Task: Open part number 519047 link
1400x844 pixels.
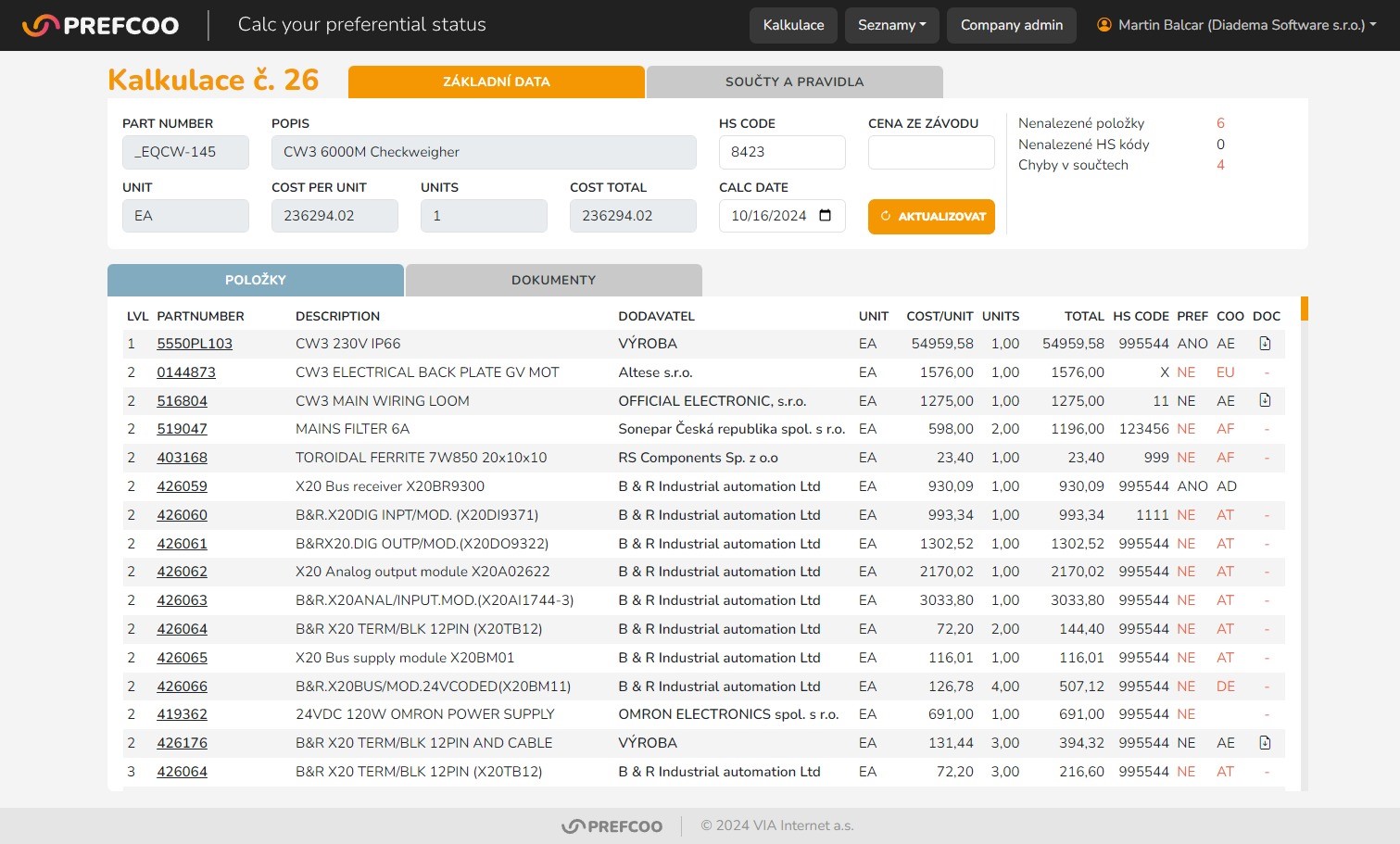Action: [x=182, y=429]
